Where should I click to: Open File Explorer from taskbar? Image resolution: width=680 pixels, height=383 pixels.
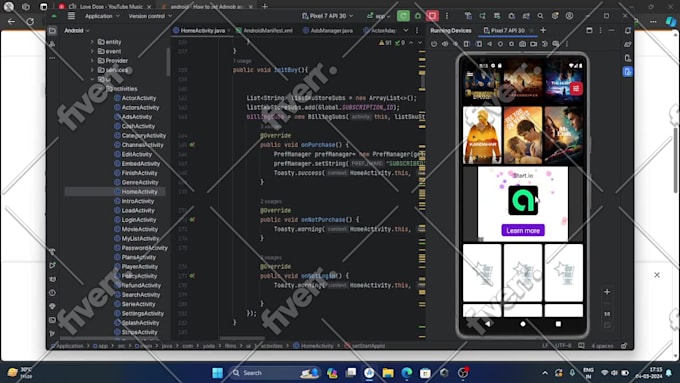click(x=388, y=373)
